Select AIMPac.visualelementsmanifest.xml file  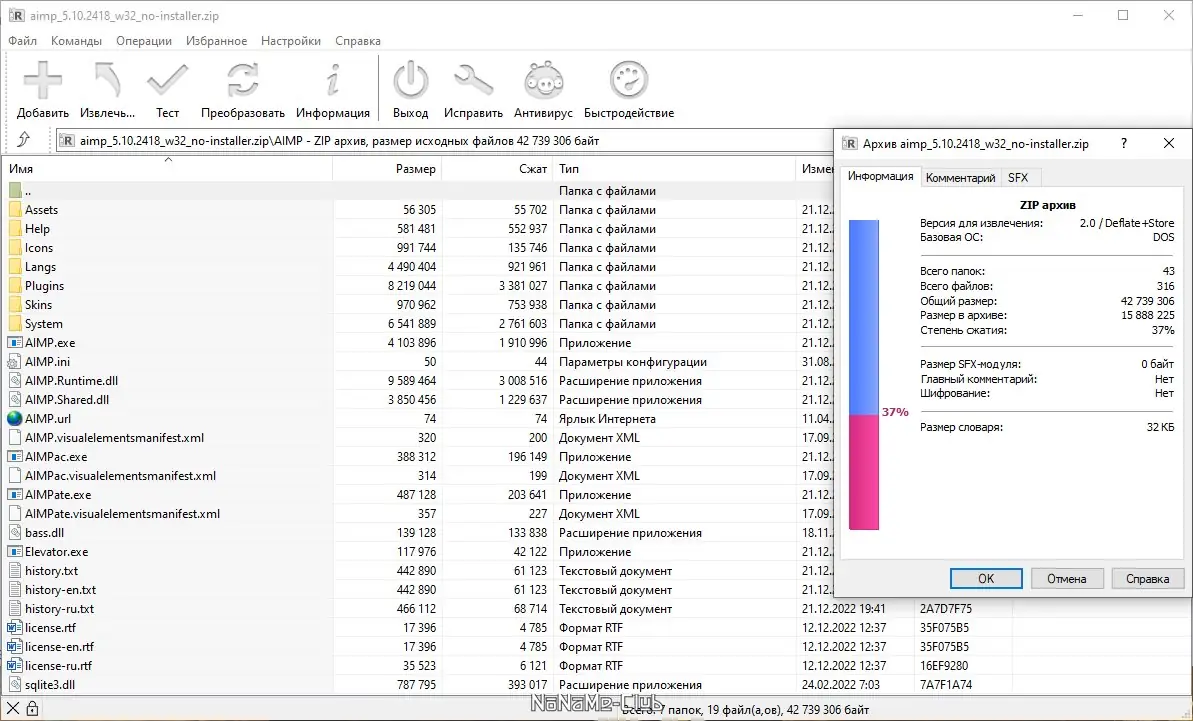coord(120,476)
